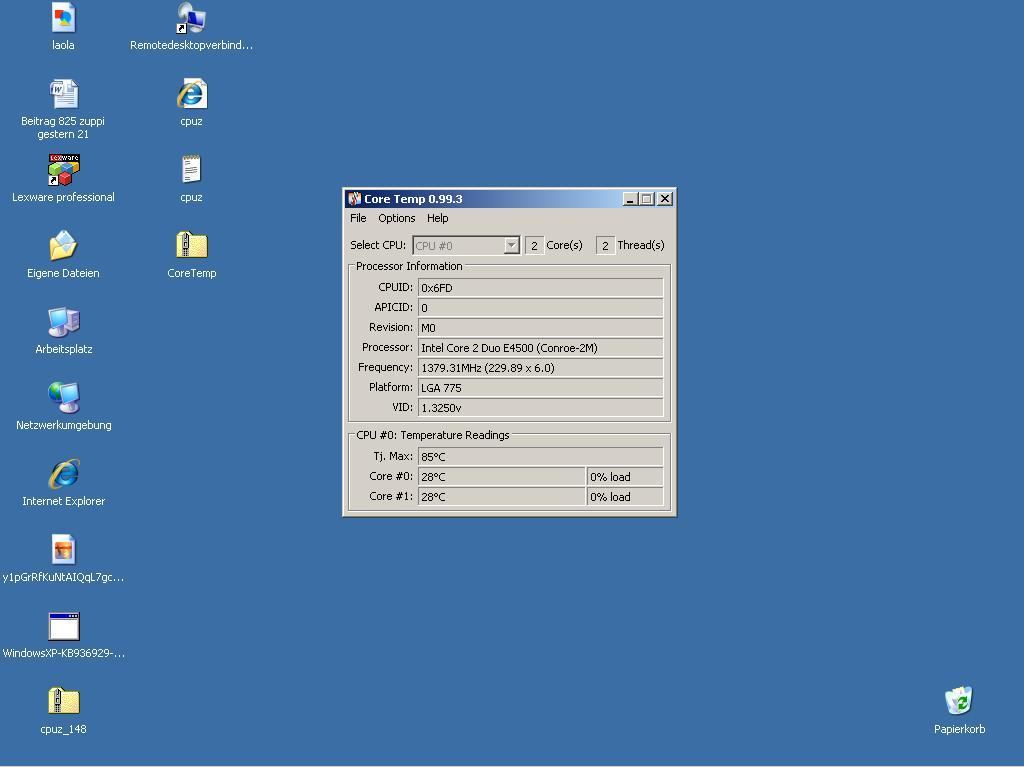The image size is (1024, 768).
Task: Select the cpuz_148 zip archive icon
Action: click(63, 701)
